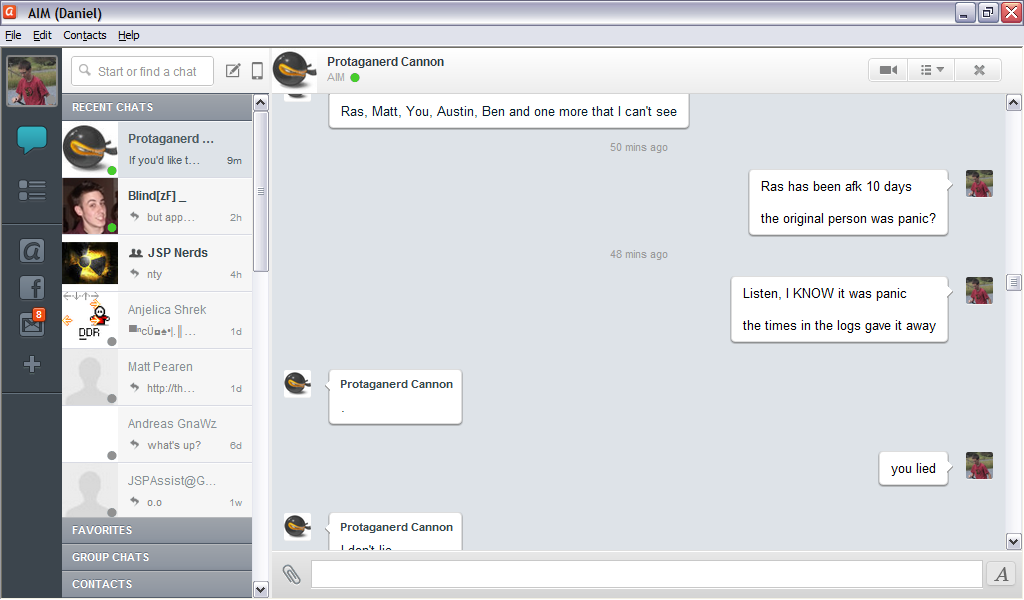Open the Facebook sidebar icon
Screen dimensions: 1024x600
click(x=31, y=287)
